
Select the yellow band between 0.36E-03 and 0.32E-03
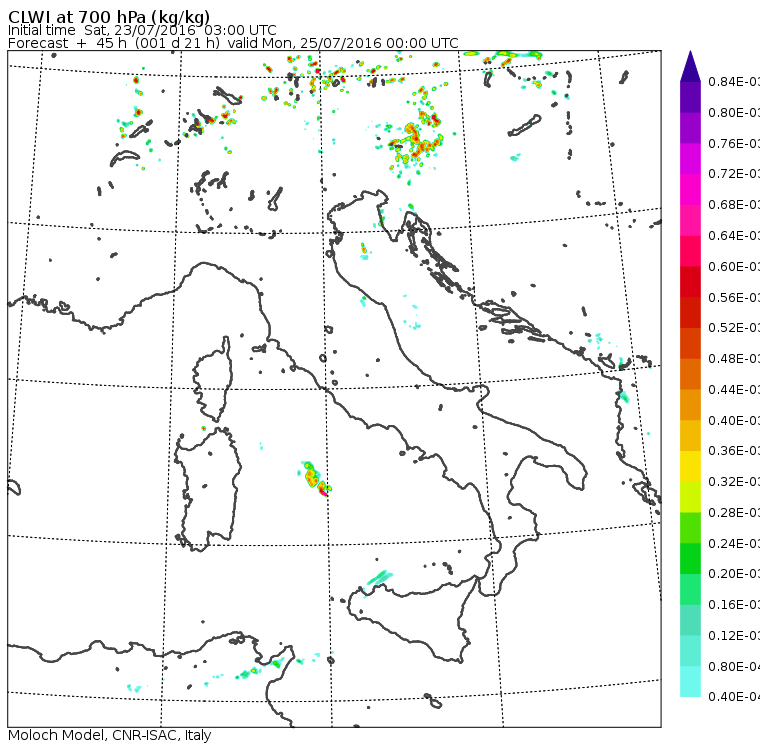coord(690,466)
